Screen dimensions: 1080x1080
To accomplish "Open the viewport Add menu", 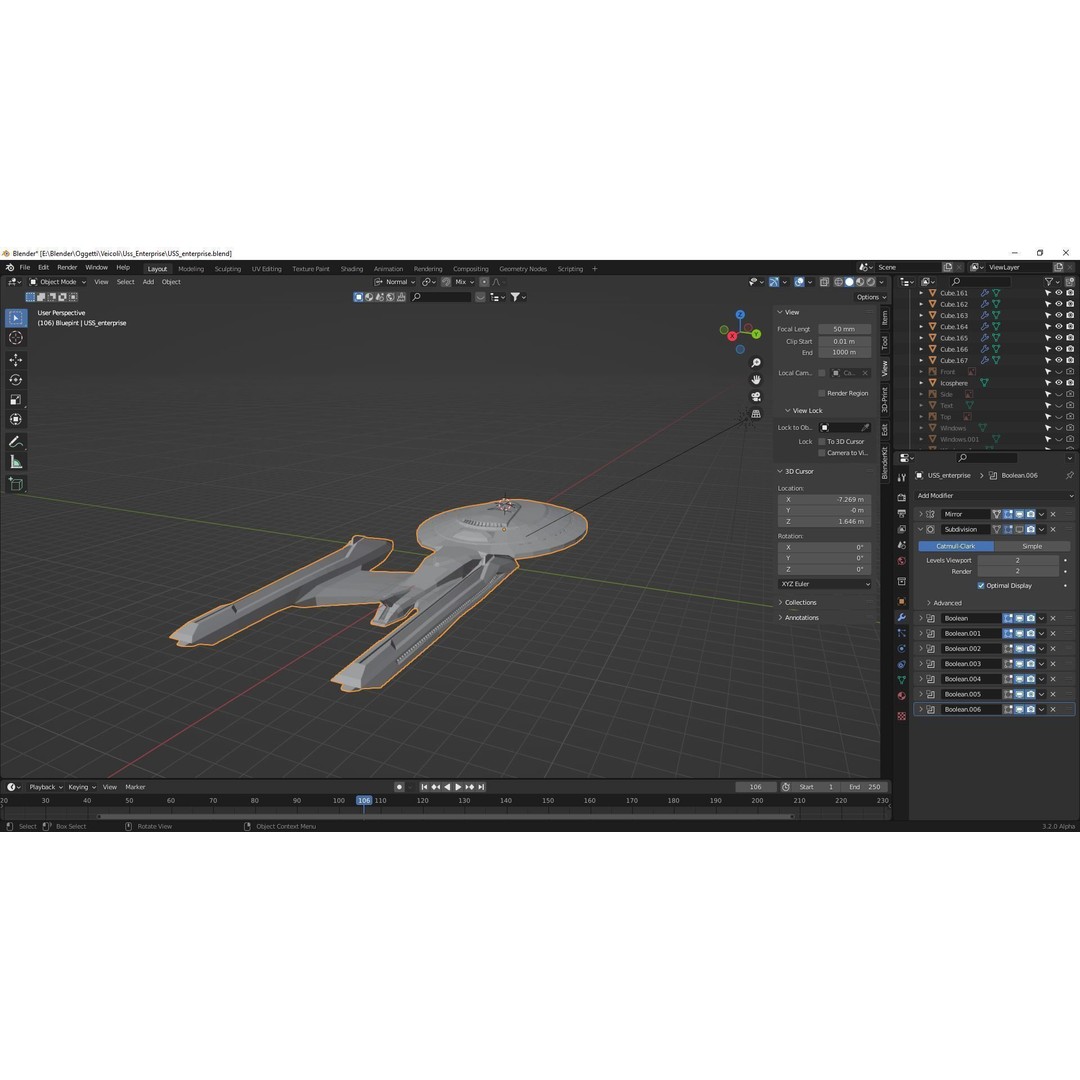I will [148, 282].
